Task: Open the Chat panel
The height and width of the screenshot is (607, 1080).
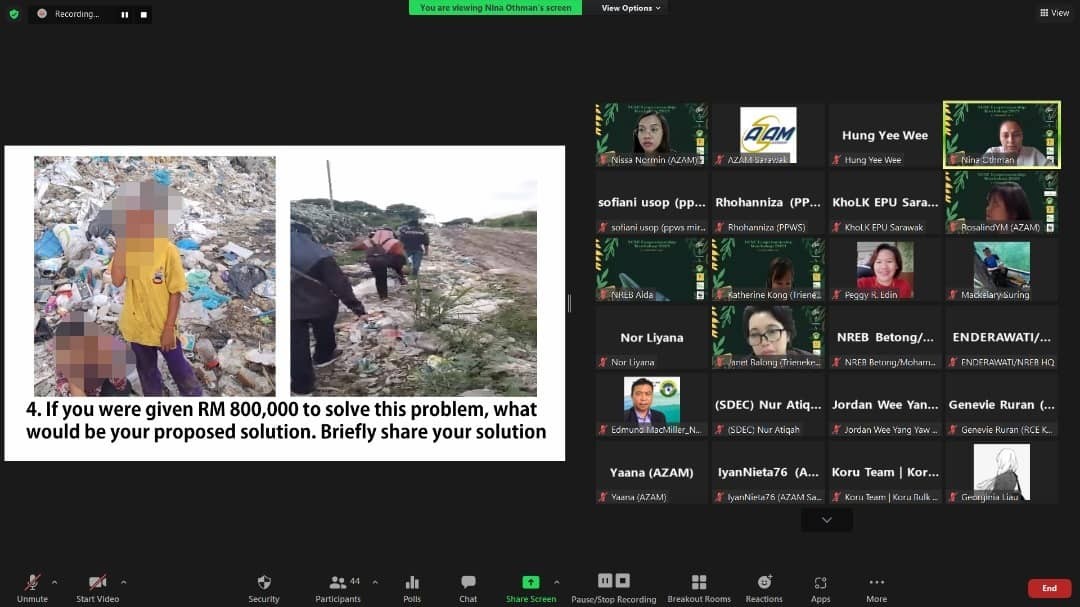Action: pos(468,583)
